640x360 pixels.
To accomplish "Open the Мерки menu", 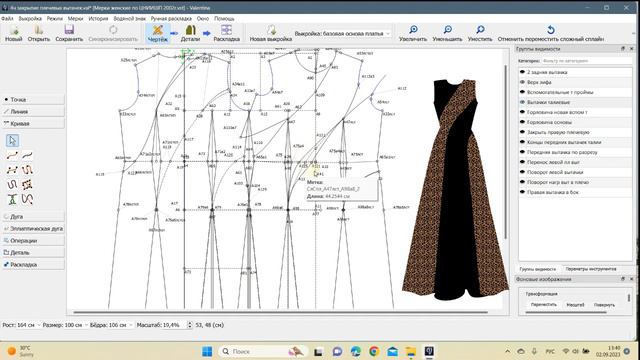I will [75, 19].
